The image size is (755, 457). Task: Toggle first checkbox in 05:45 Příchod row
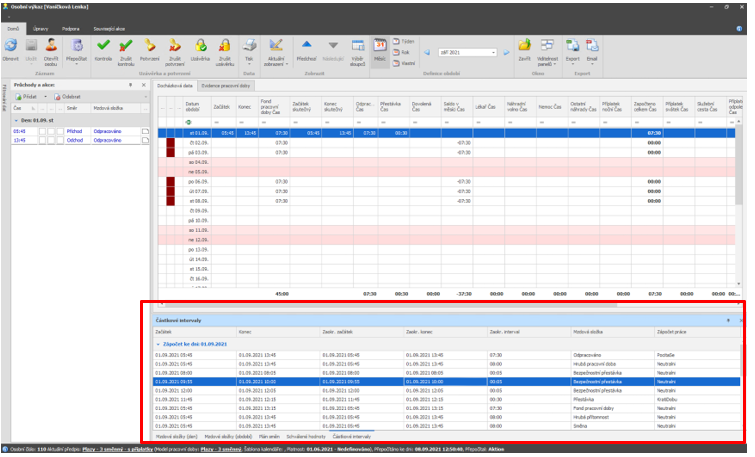pos(42,131)
